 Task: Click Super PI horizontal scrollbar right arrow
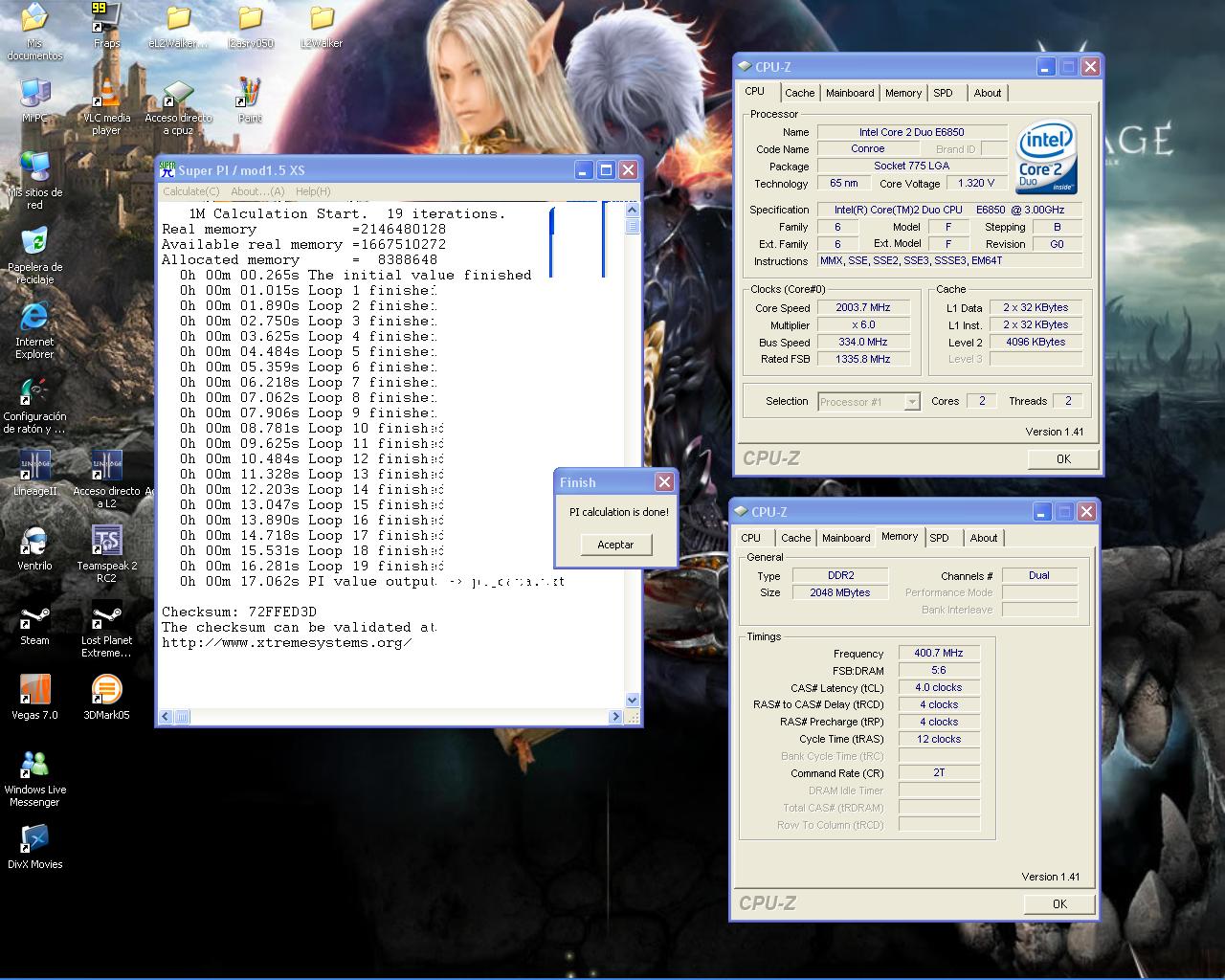click(615, 716)
